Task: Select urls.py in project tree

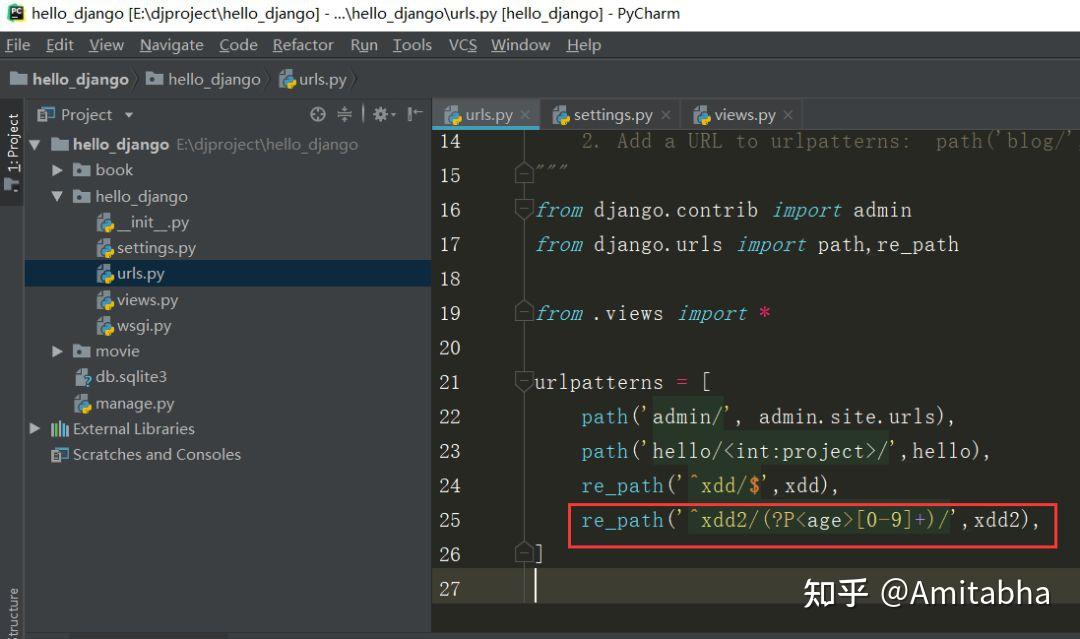Action: pos(228,273)
